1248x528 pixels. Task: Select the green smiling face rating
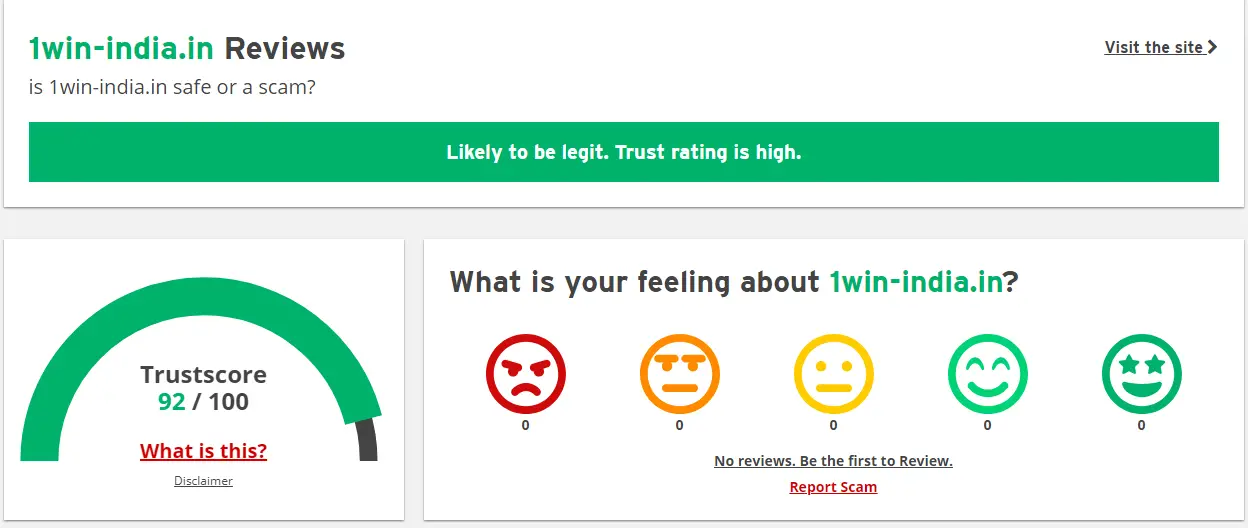(988, 374)
